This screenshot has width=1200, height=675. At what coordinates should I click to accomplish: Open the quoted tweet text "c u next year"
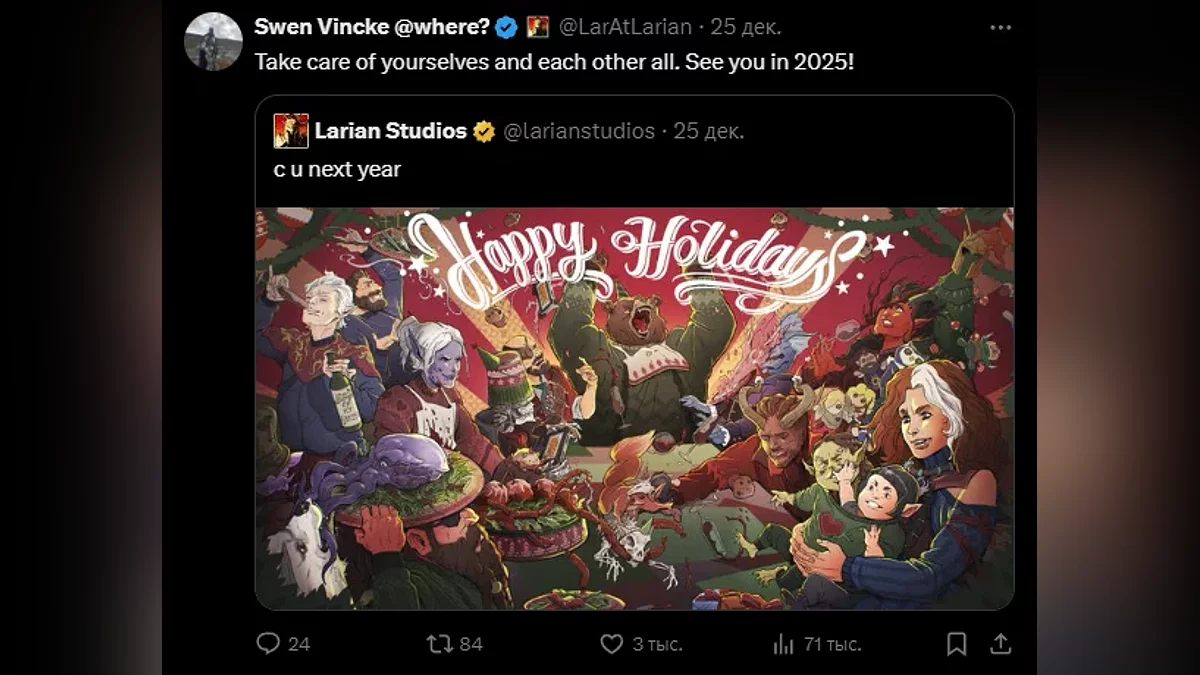[337, 169]
